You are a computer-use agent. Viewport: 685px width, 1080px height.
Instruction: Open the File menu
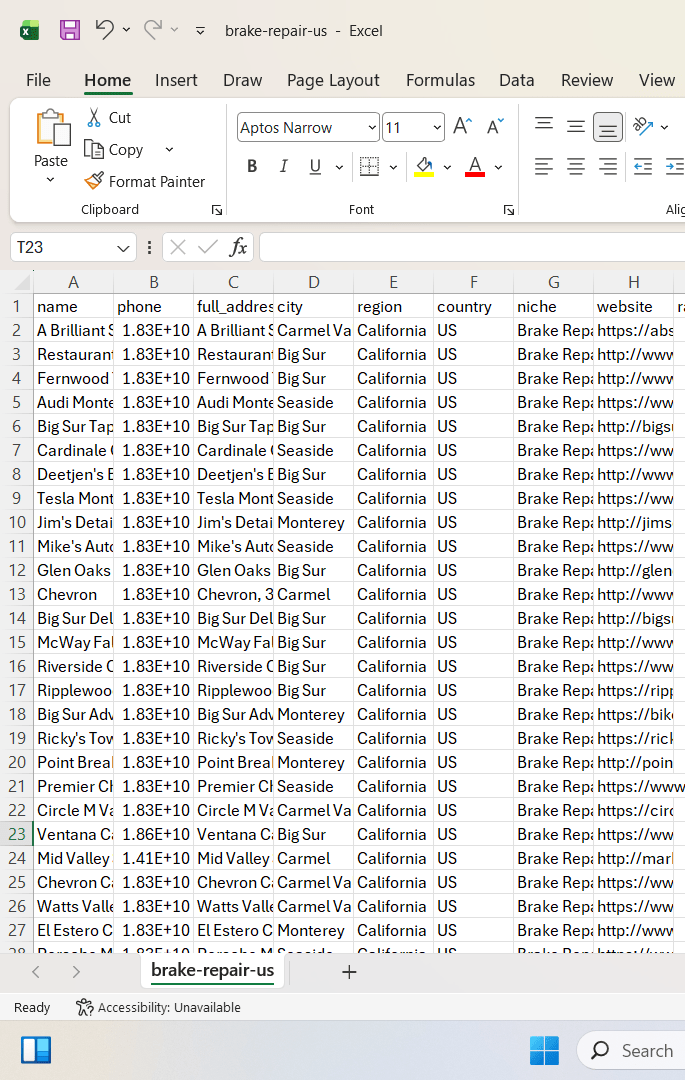[39, 80]
